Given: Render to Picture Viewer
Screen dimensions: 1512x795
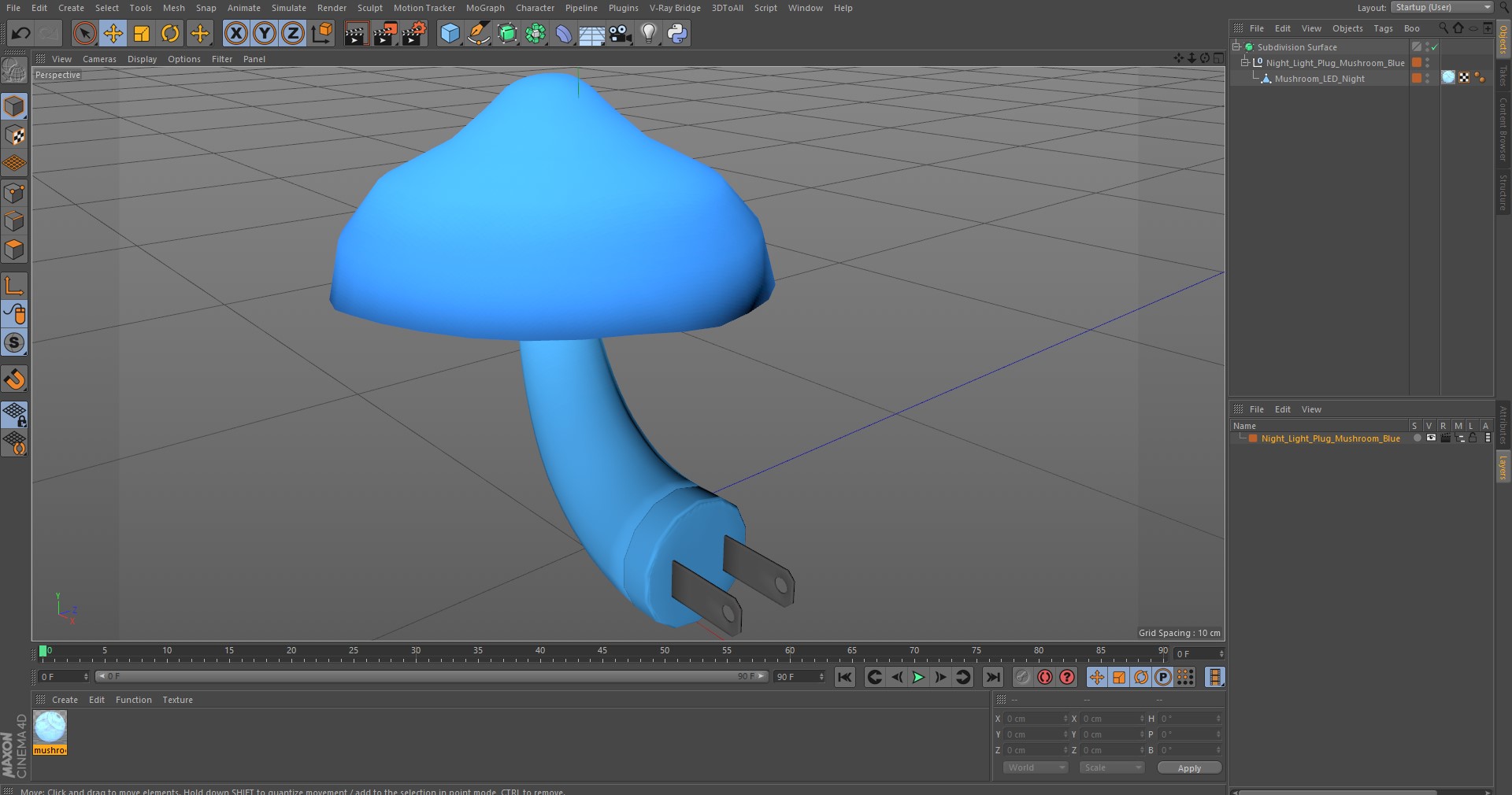Looking at the screenshot, I should click(385, 33).
